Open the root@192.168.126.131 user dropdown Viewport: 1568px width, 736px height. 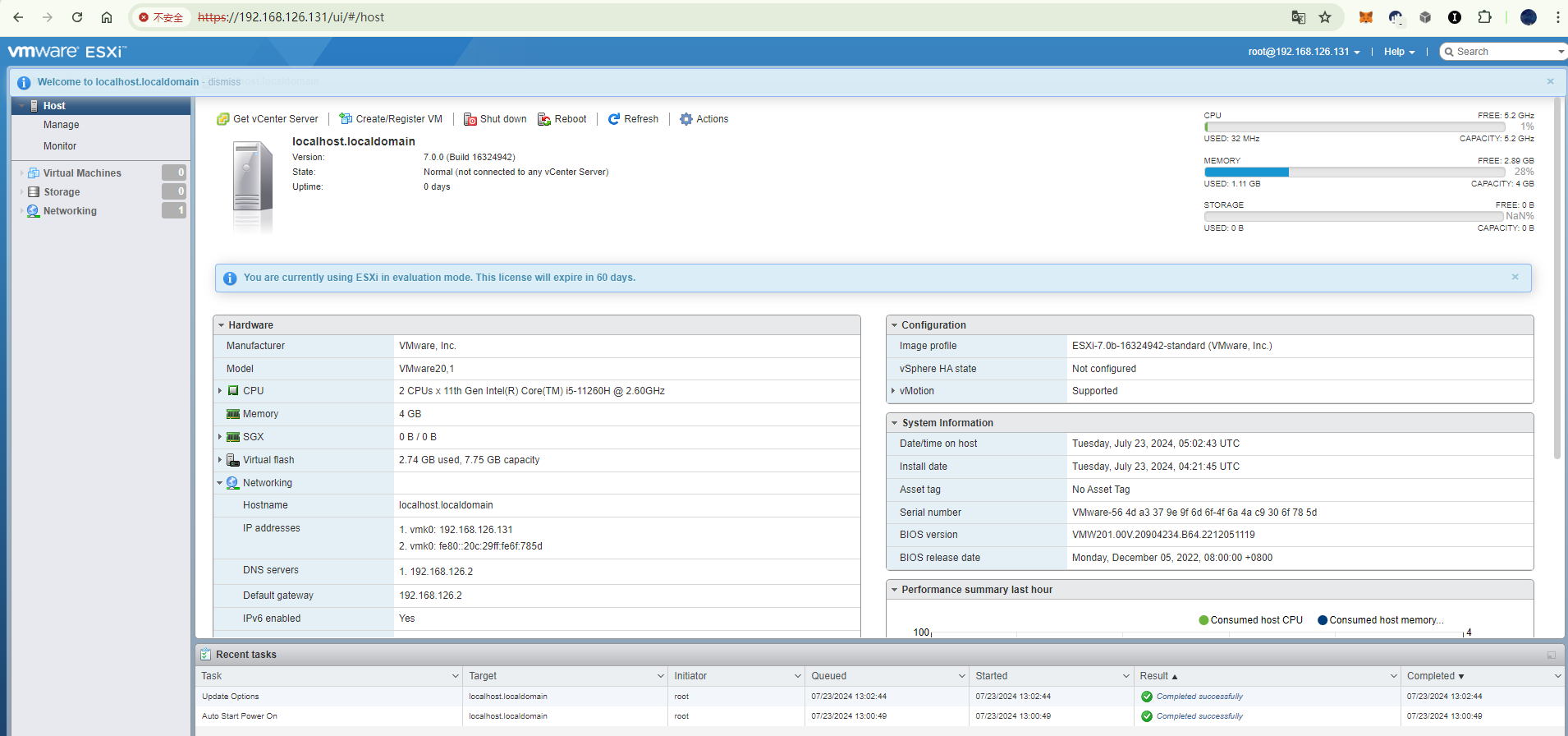point(1304,52)
